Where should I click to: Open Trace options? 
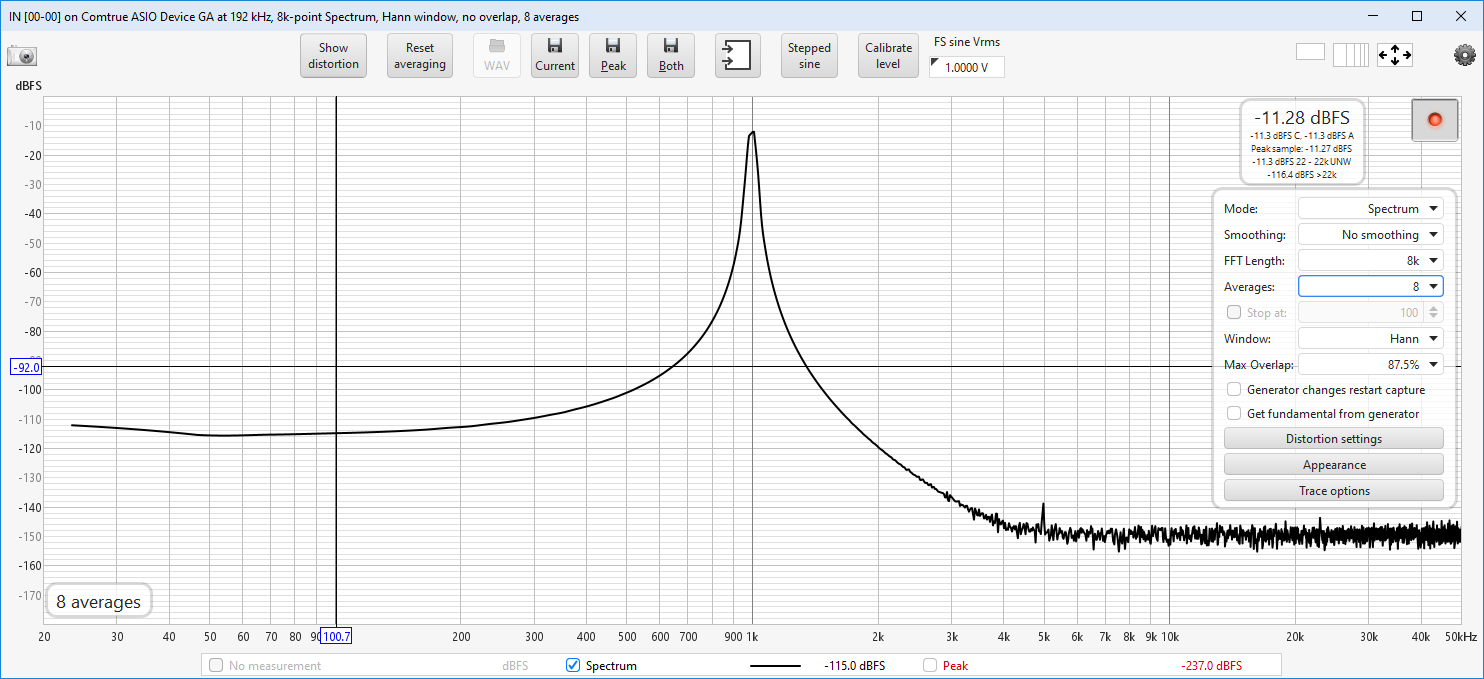click(x=1333, y=491)
